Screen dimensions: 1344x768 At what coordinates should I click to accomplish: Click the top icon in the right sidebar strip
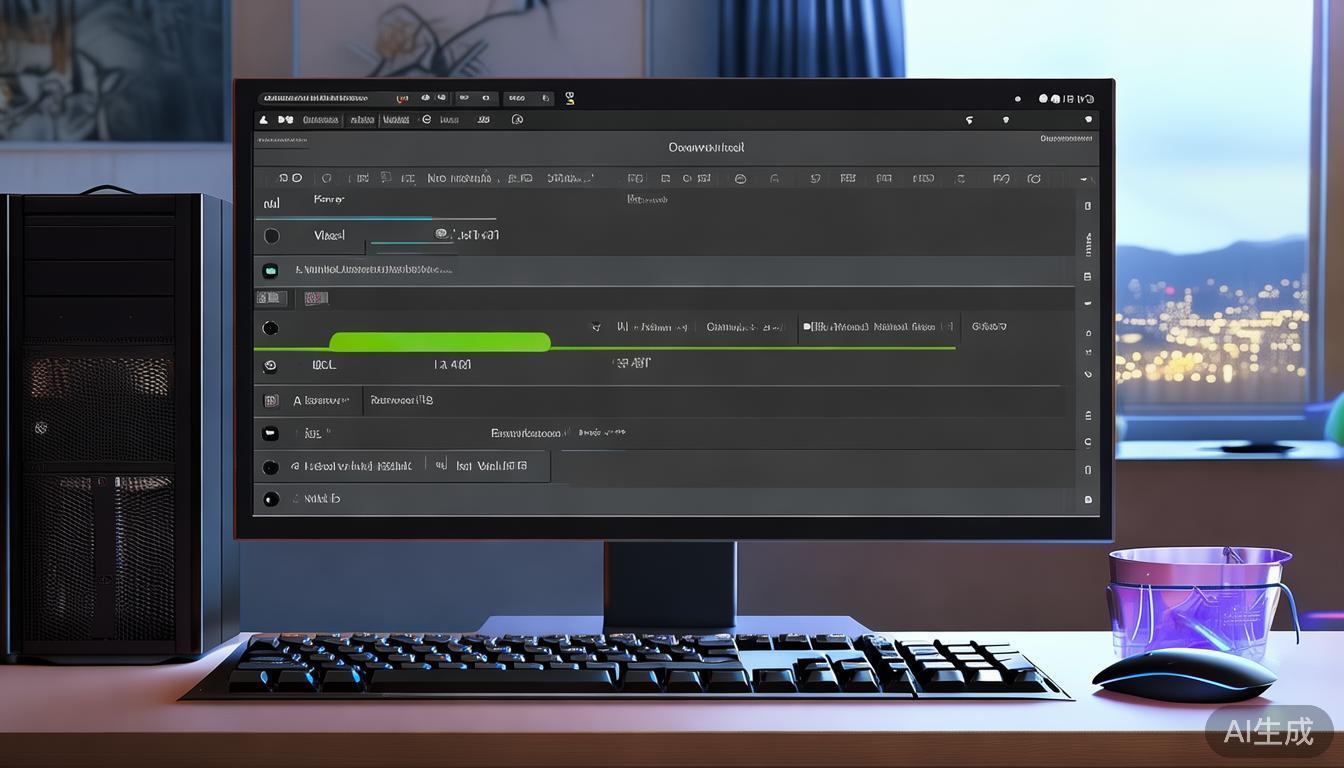[1088, 206]
